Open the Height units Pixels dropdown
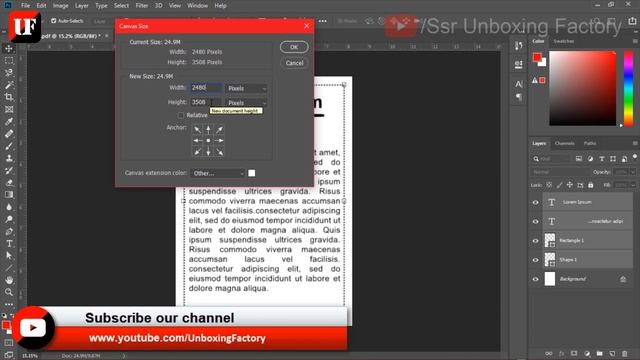This screenshot has height=360, width=640. (x=247, y=103)
